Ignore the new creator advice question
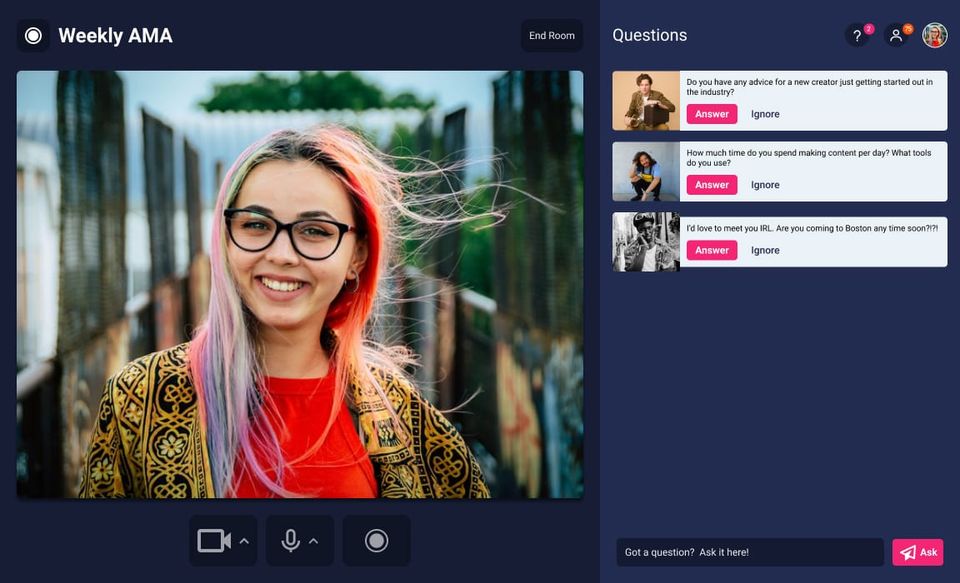This screenshot has height=583, width=960. pos(765,114)
